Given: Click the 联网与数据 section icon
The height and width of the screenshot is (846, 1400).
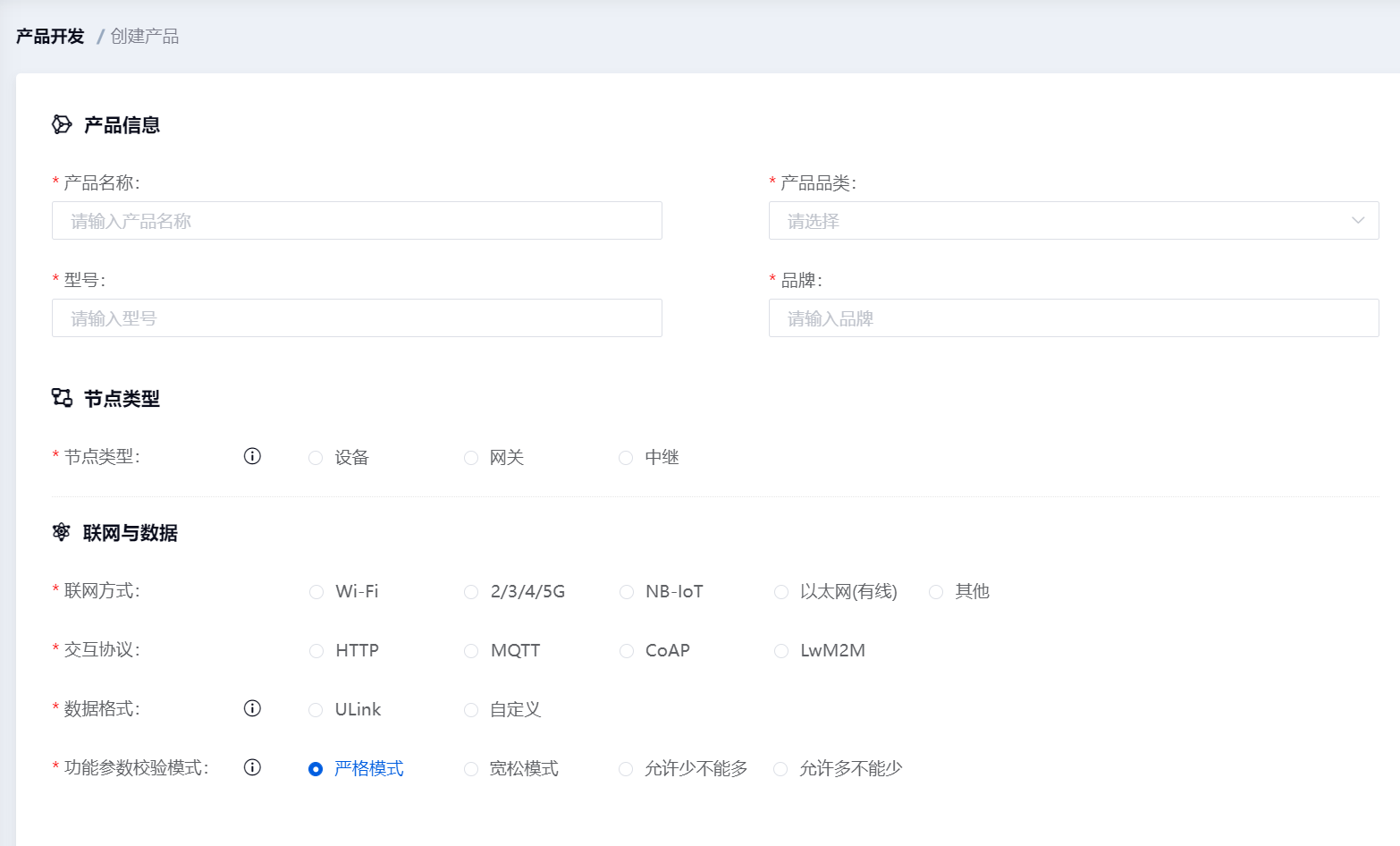Looking at the screenshot, I should (61, 532).
